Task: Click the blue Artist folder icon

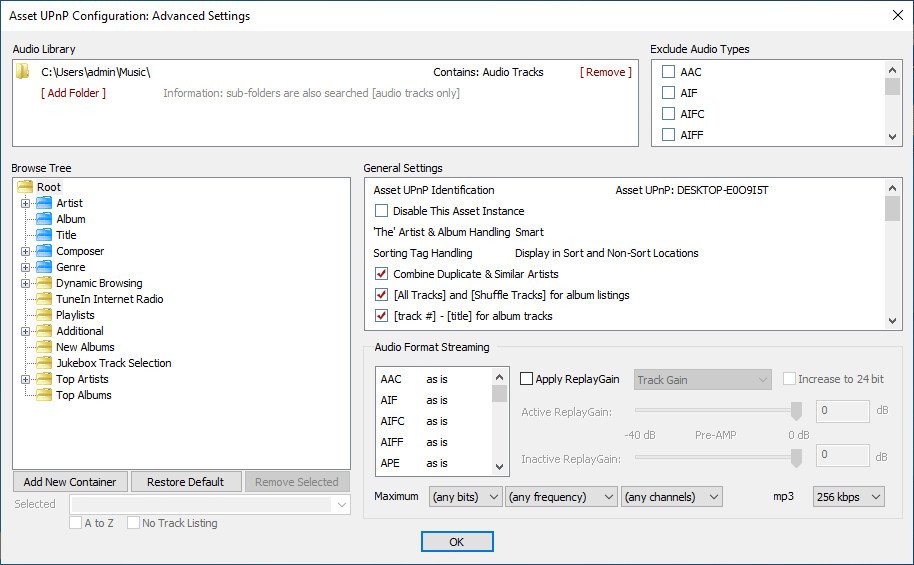Action: (x=44, y=203)
